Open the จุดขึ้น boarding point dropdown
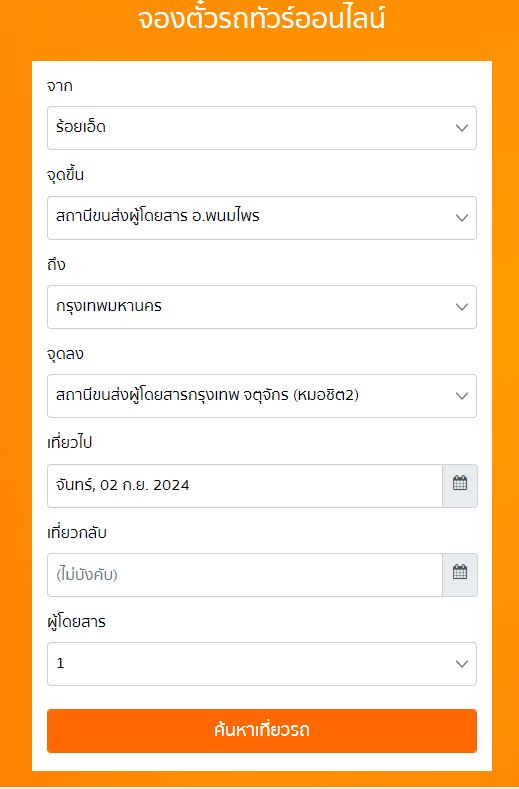519x789 pixels. coord(262,218)
